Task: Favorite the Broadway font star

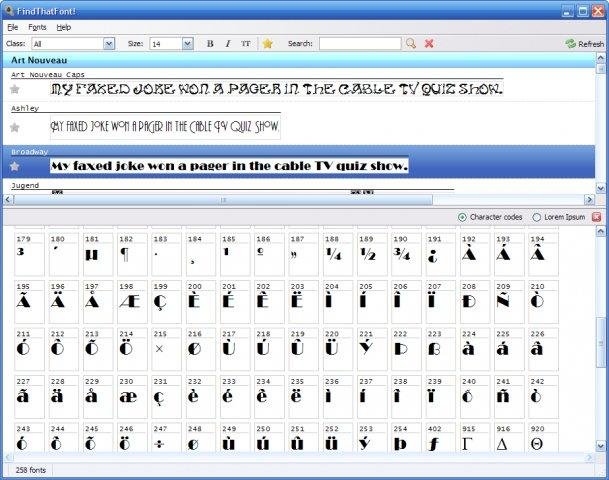Action: [x=15, y=166]
